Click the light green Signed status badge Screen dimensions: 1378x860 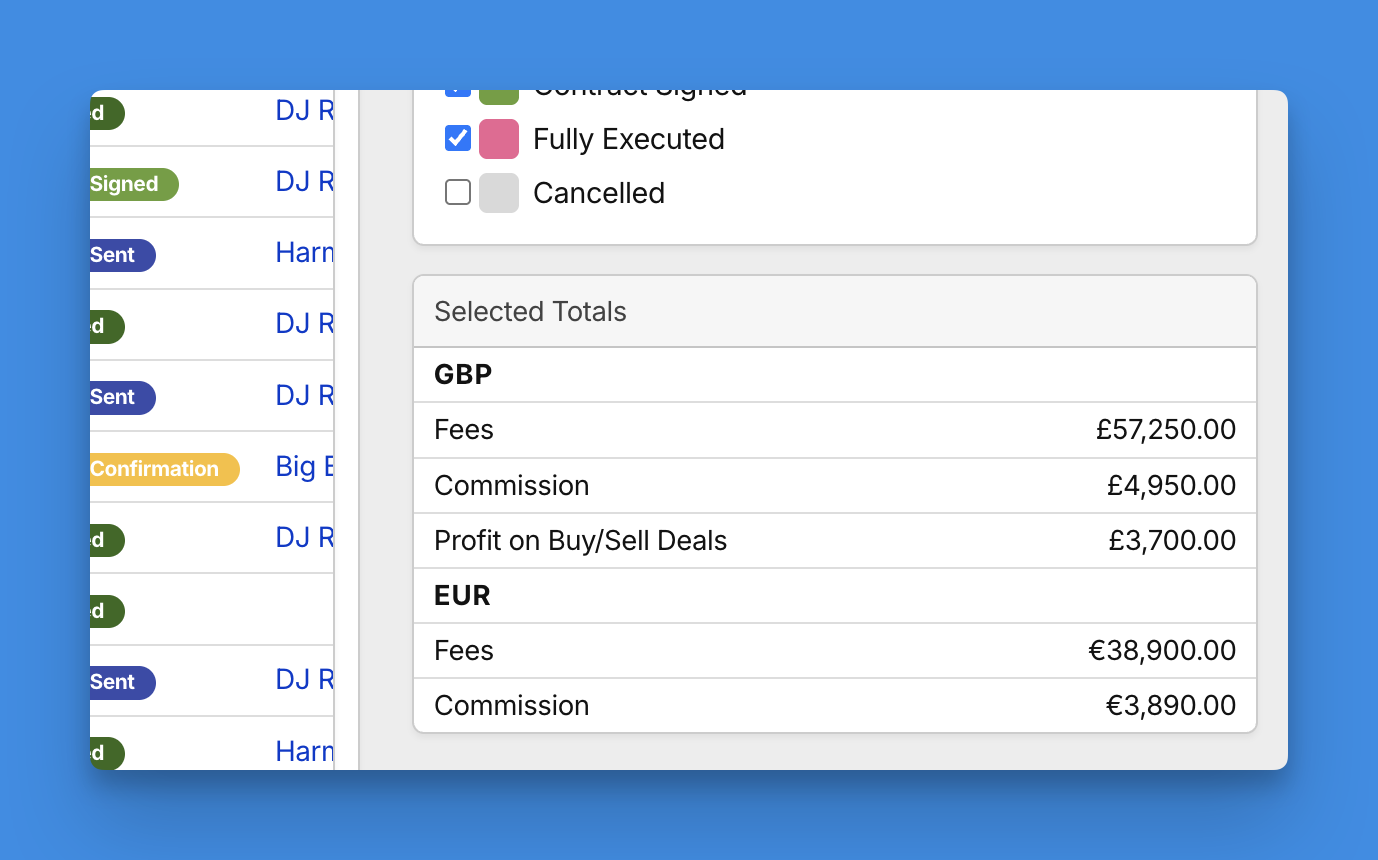click(x=134, y=184)
